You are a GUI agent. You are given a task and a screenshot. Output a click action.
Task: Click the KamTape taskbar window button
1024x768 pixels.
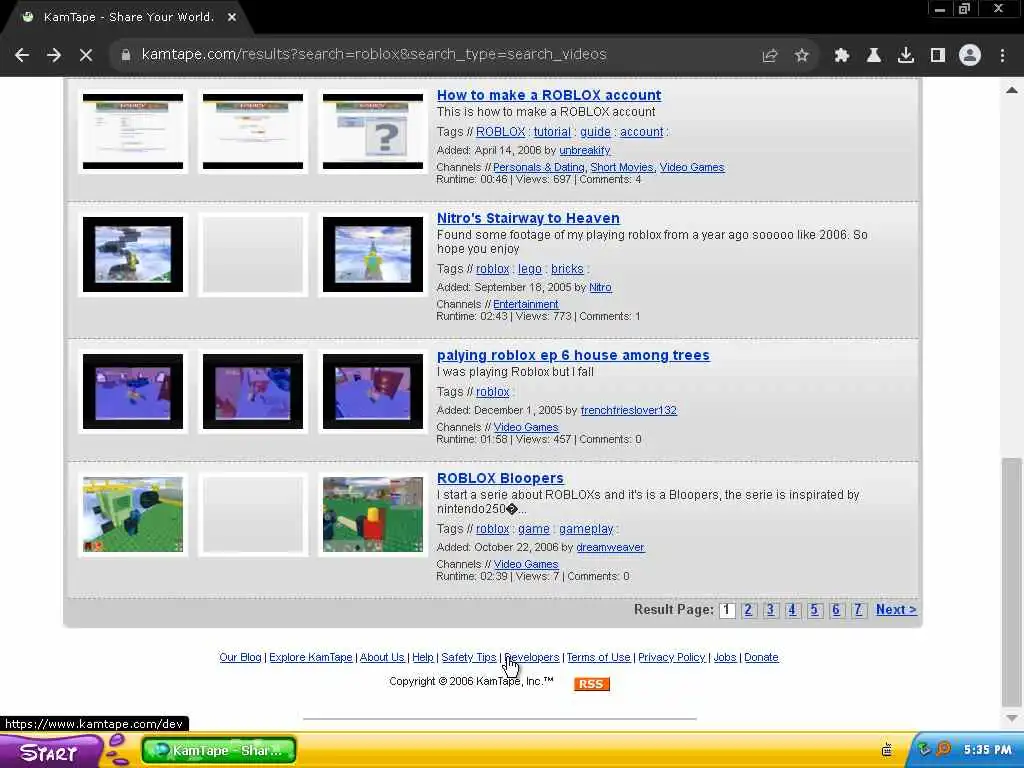pyautogui.click(x=219, y=750)
